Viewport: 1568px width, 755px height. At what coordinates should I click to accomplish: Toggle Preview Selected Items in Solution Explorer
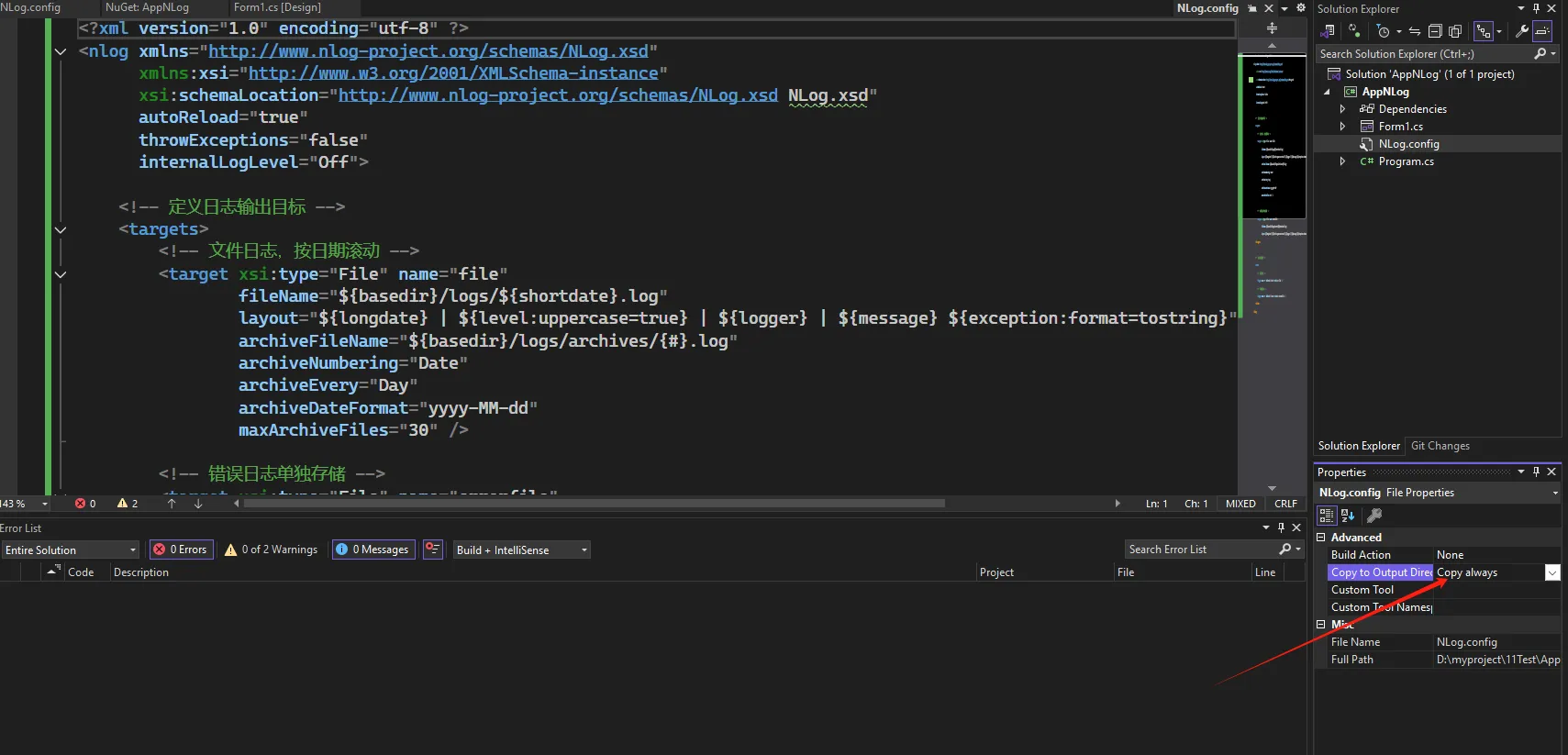pos(1542,31)
